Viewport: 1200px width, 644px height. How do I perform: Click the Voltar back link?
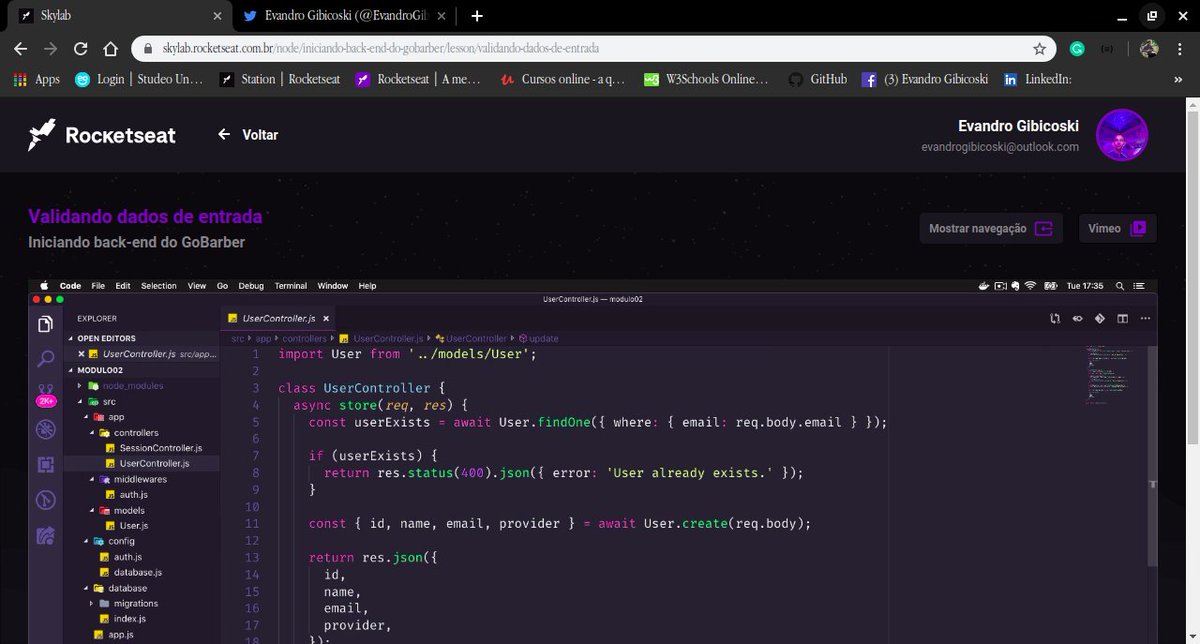248,135
